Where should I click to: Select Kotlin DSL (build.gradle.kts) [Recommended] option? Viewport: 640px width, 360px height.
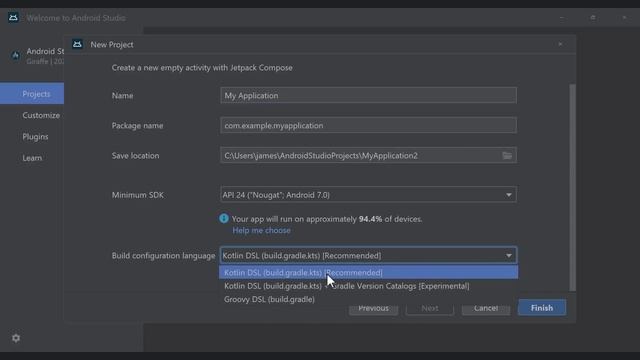click(369, 273)
